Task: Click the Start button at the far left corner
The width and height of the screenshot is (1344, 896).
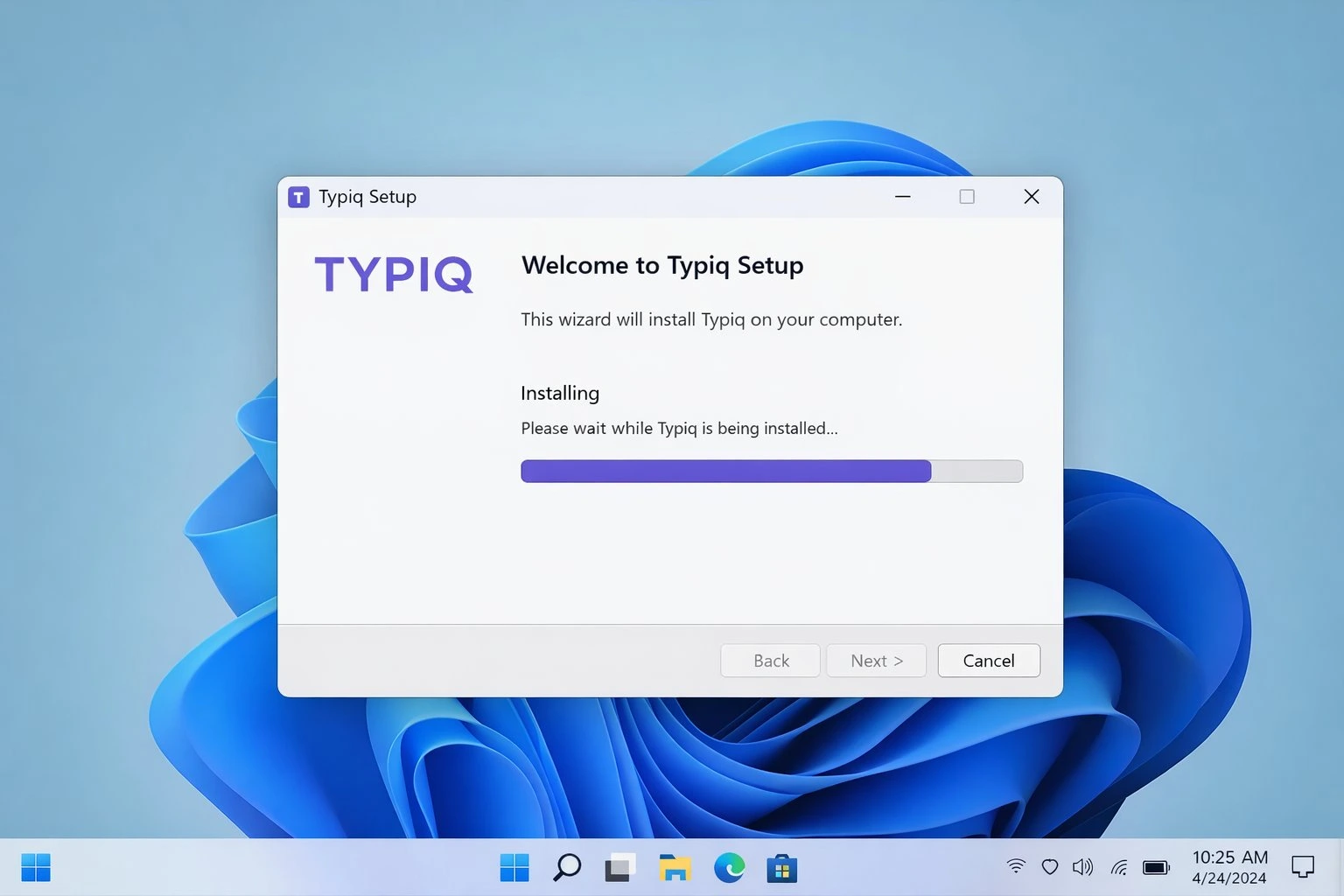Action: (x=35, y=867)
